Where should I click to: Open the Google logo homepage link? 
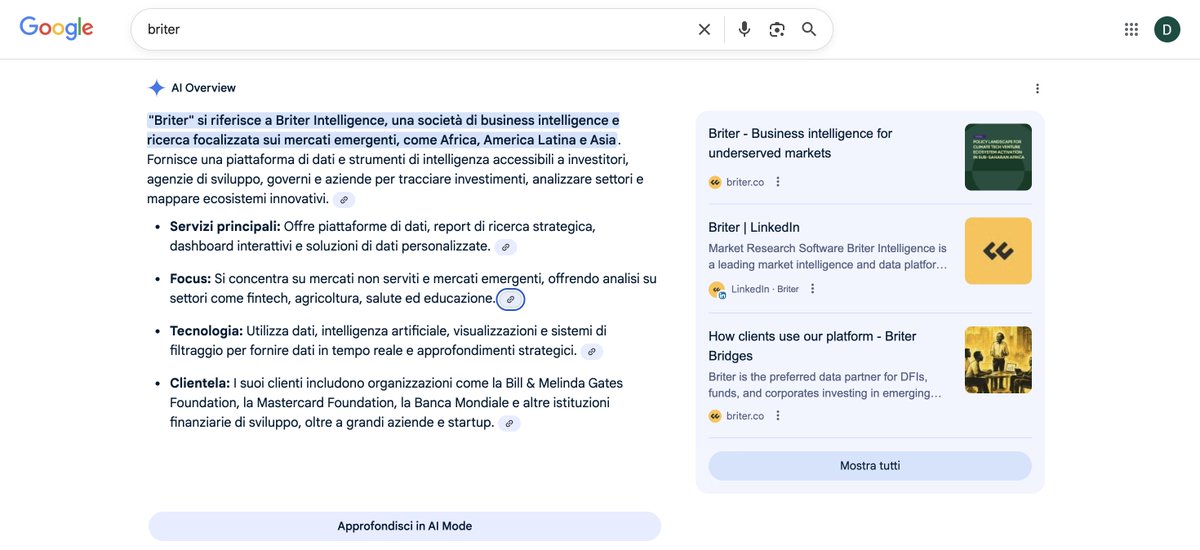pyautogui.click(x=57, y=28)
